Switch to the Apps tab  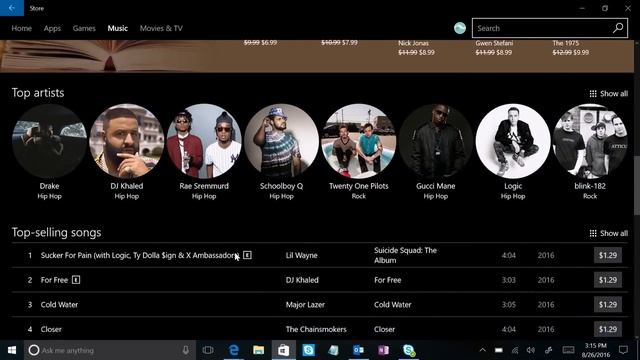[52, 28]
